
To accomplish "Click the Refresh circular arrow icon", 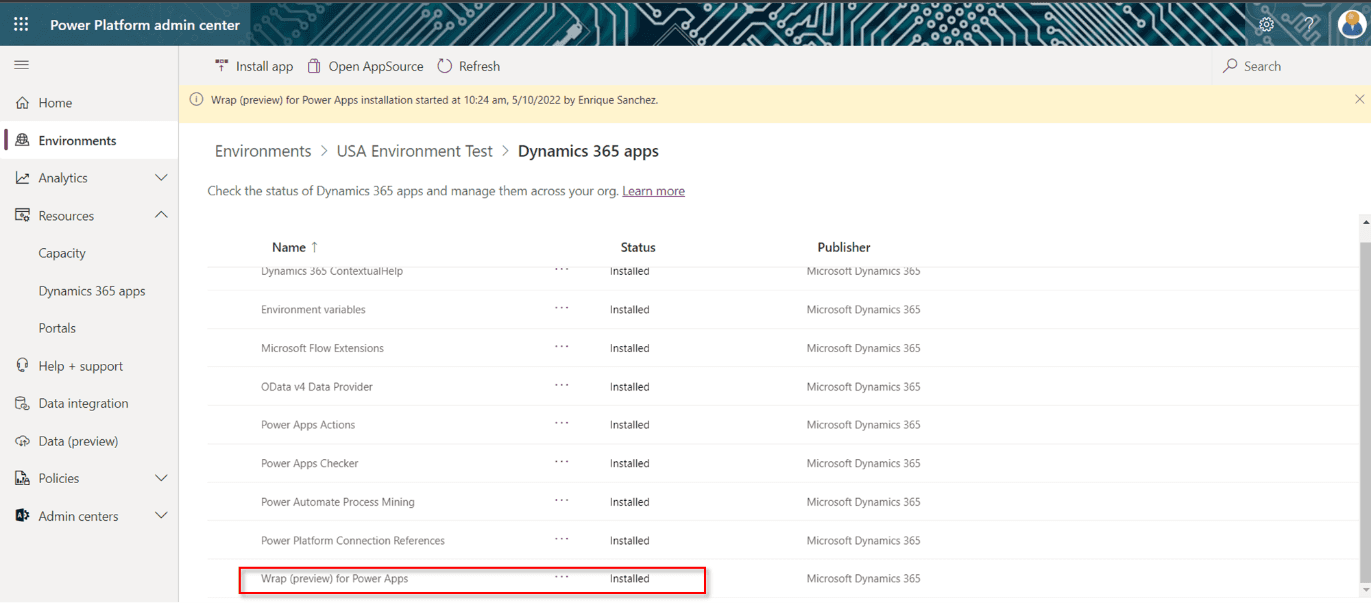I will pyautogui.click(x=445, y=66).
